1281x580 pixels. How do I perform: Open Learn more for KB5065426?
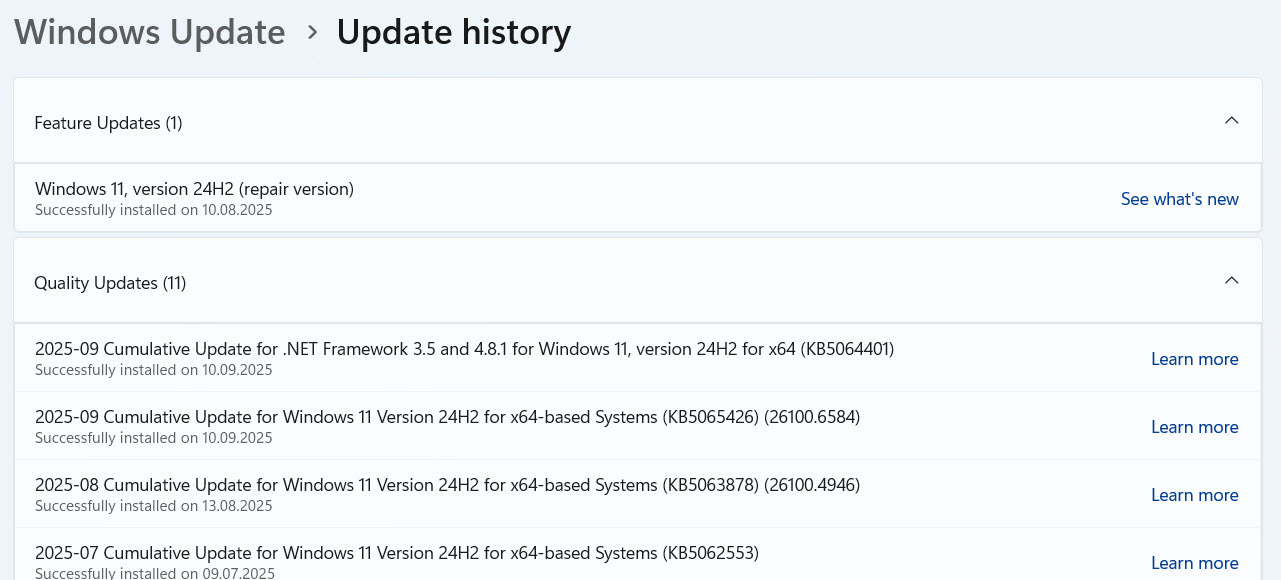click(1195, 427)
